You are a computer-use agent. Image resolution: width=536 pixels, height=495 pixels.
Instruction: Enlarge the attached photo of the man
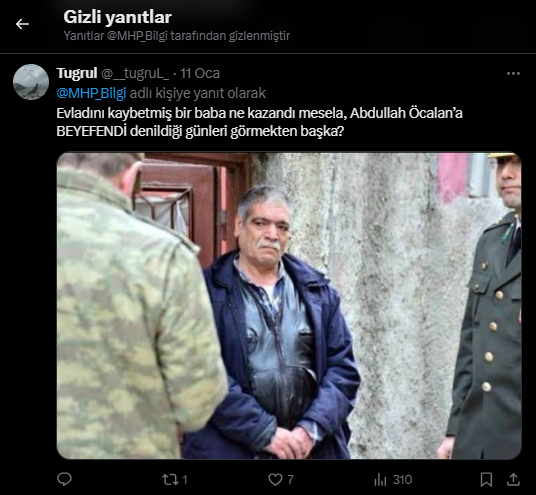[289, 306]
